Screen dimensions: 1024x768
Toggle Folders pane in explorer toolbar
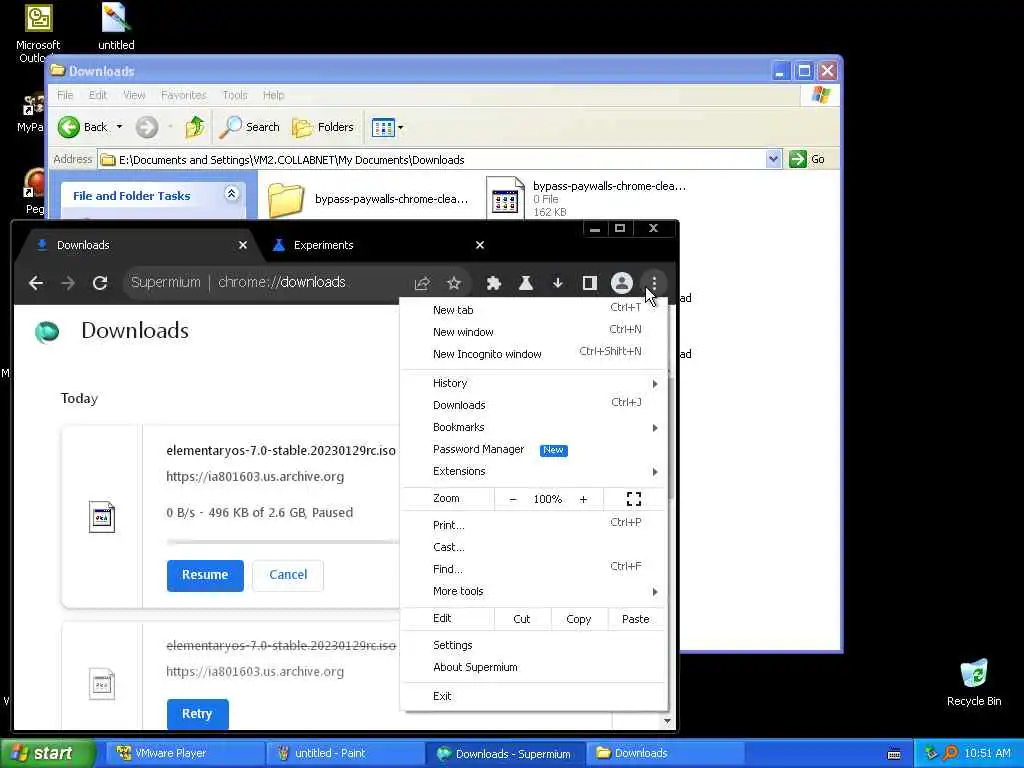[323, 127]
